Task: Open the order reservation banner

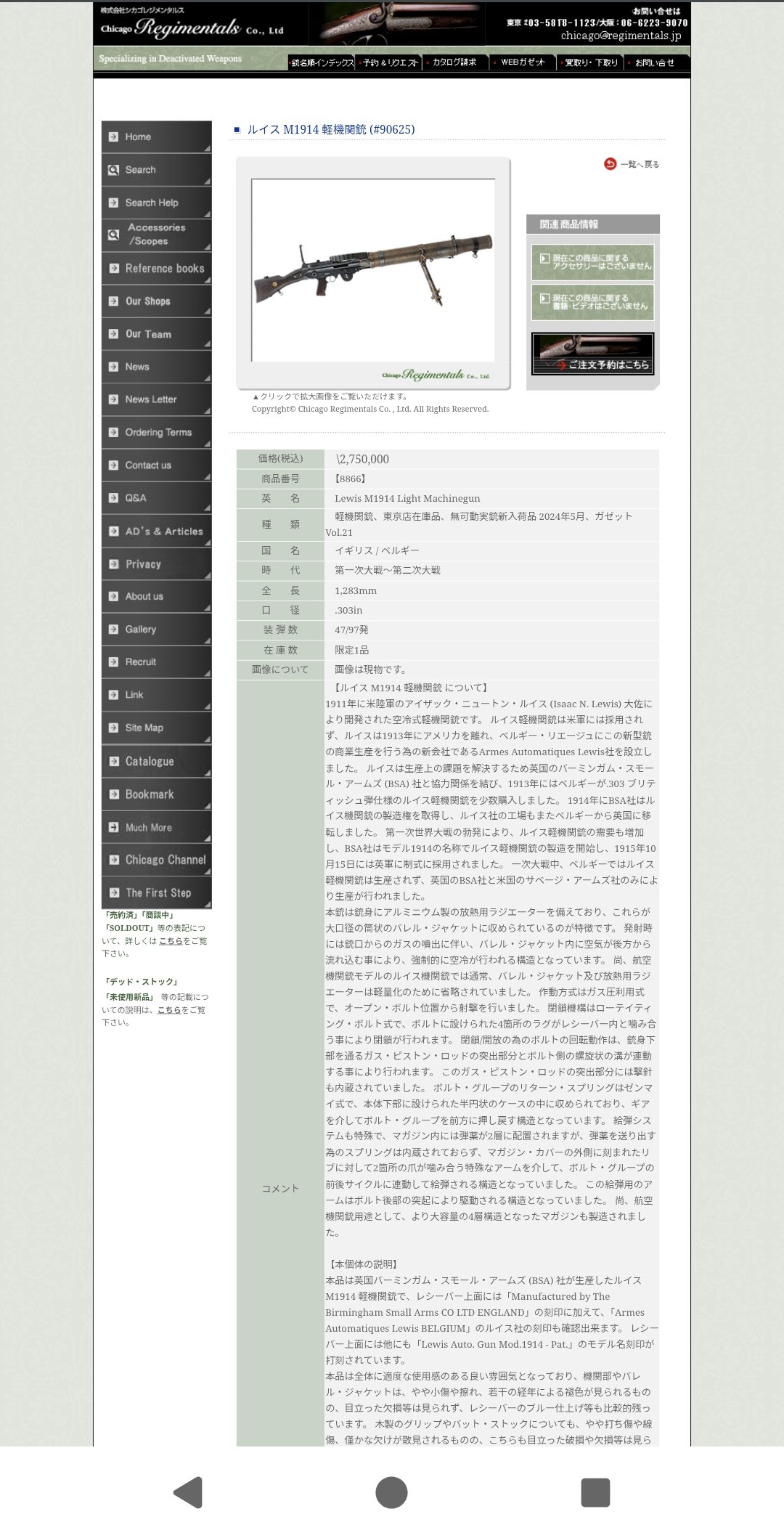Action: tap(592, 354)
